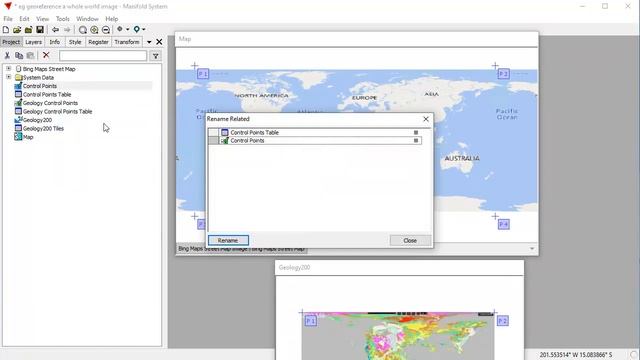
Task: Select the Project tab
Action: click(x=11, y=42)
